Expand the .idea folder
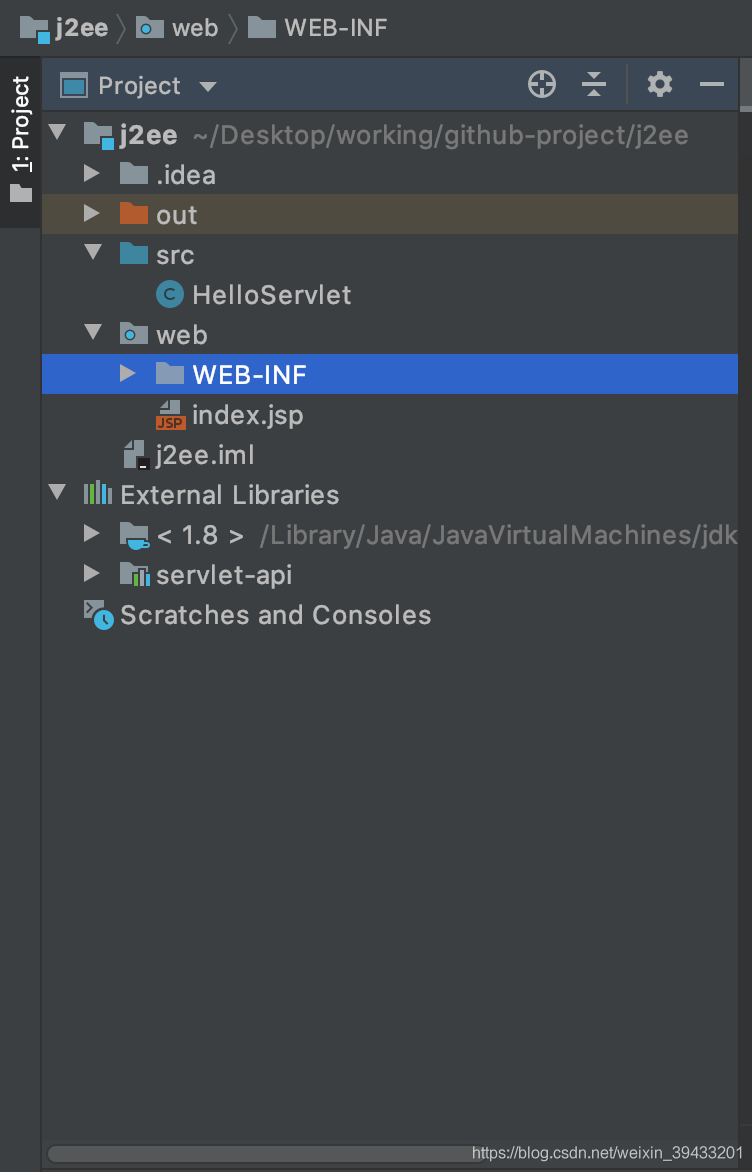 tap(92, 174)
